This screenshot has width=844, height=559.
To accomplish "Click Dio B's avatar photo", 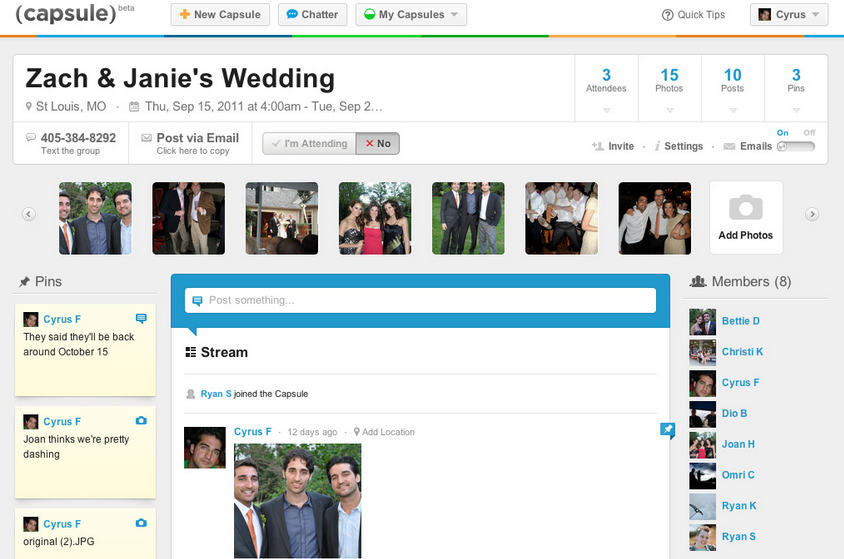I will (703, 414).
